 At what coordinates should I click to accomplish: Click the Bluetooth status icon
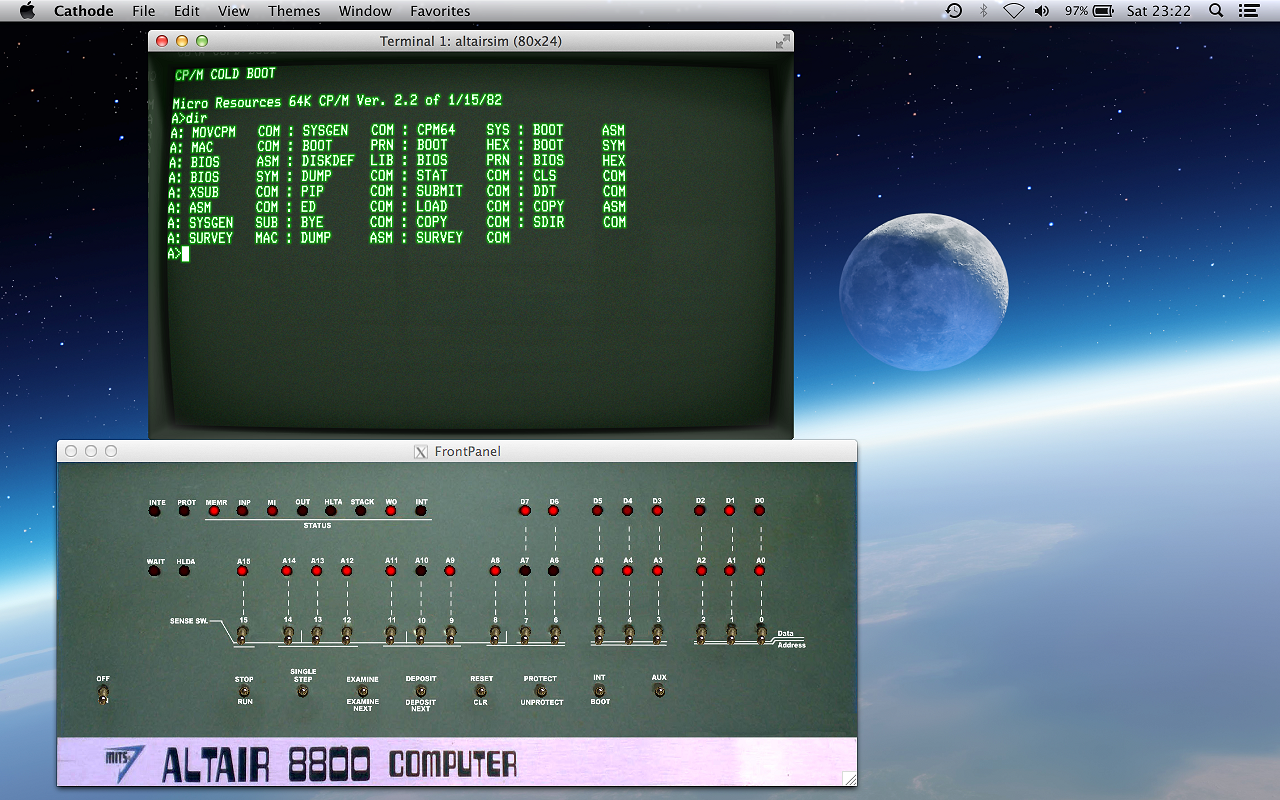[x=983, y=11]
